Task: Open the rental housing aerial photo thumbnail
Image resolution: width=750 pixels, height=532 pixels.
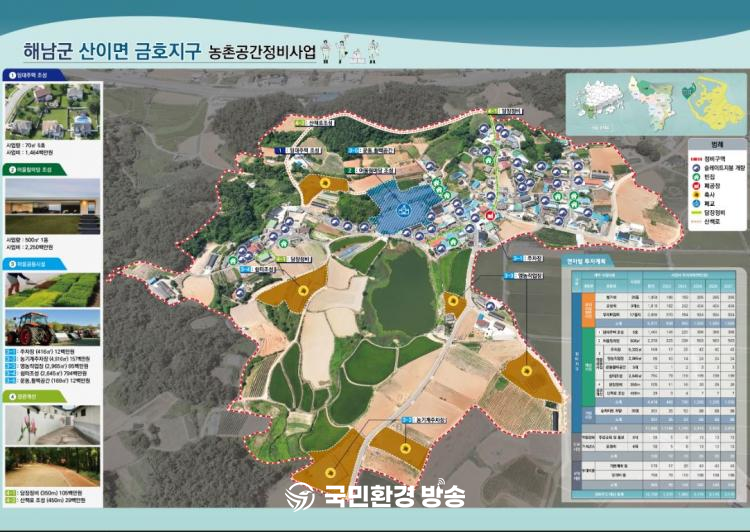Action: (53, 111)
